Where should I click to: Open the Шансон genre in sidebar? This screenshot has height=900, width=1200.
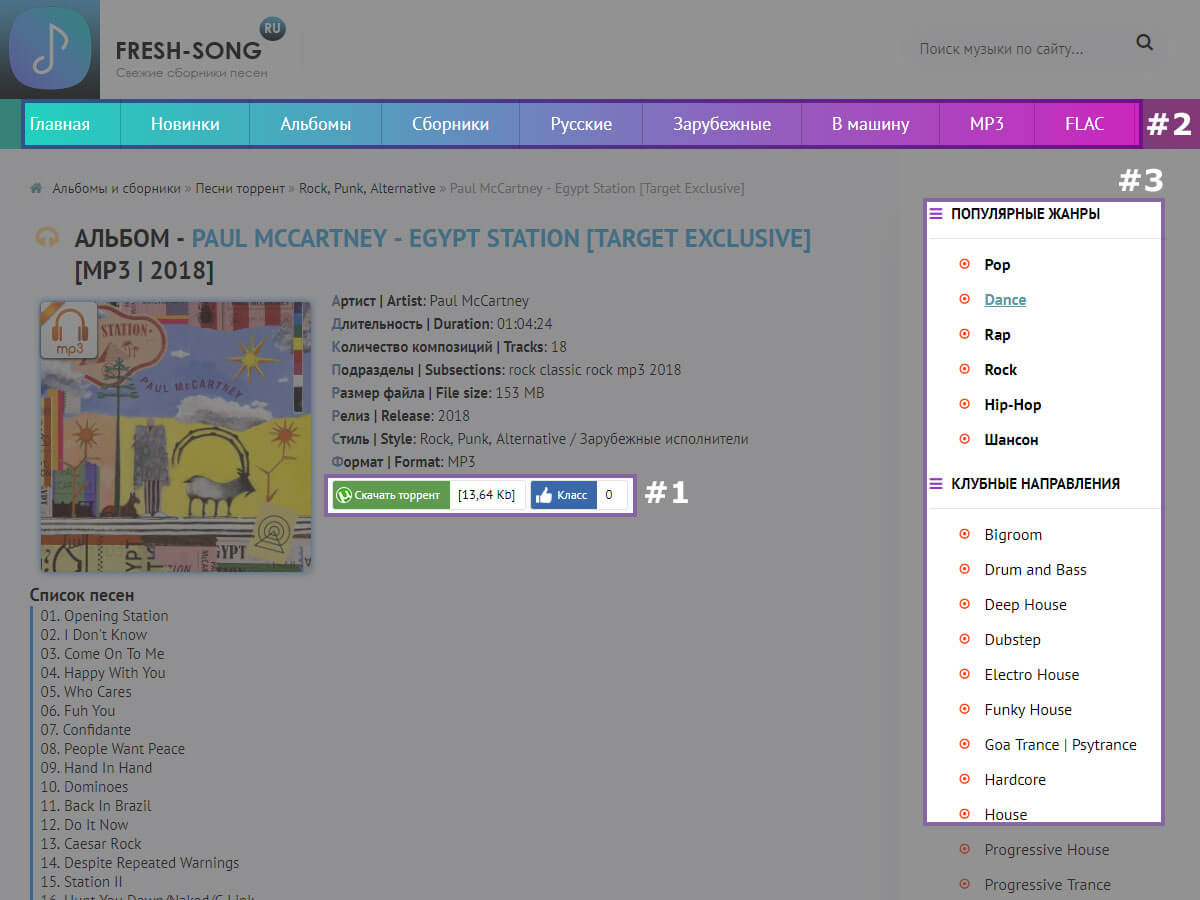coord(1011,440)
